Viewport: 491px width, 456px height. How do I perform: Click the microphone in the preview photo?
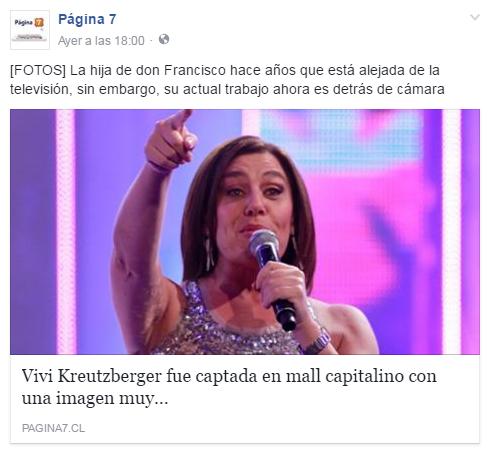273,278
